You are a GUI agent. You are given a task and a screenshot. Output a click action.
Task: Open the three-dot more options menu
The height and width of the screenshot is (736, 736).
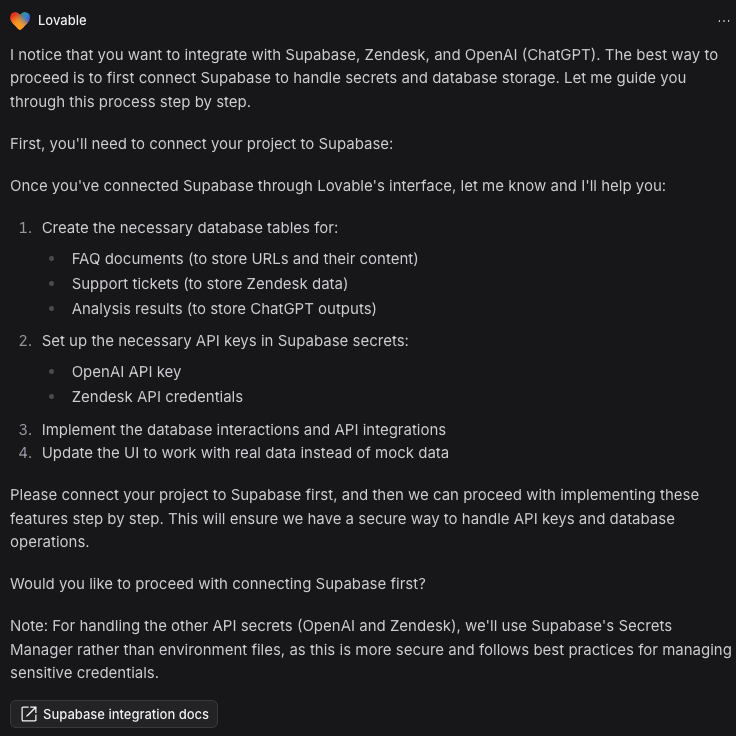[724, 20]
